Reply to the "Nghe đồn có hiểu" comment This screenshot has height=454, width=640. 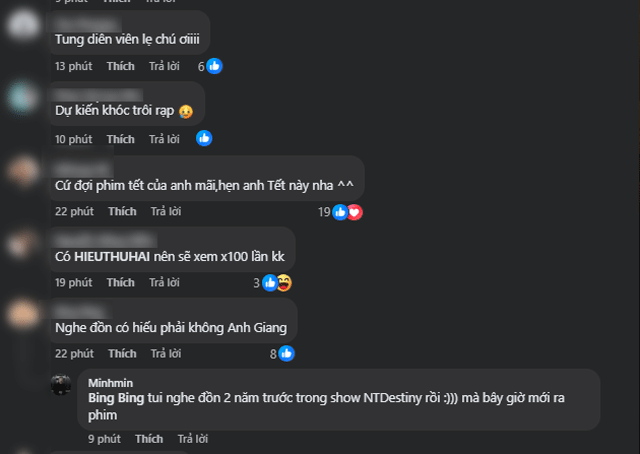[x=165, y=354]
